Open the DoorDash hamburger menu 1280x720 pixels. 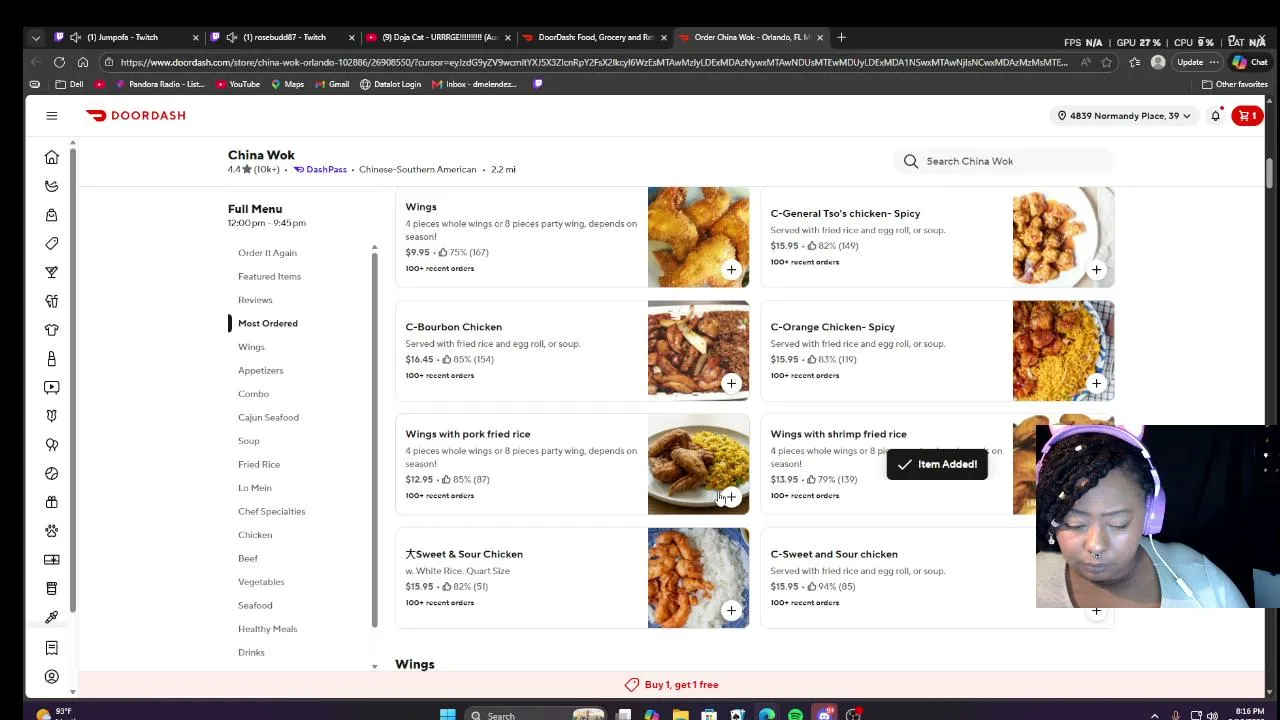click(52, 115)
